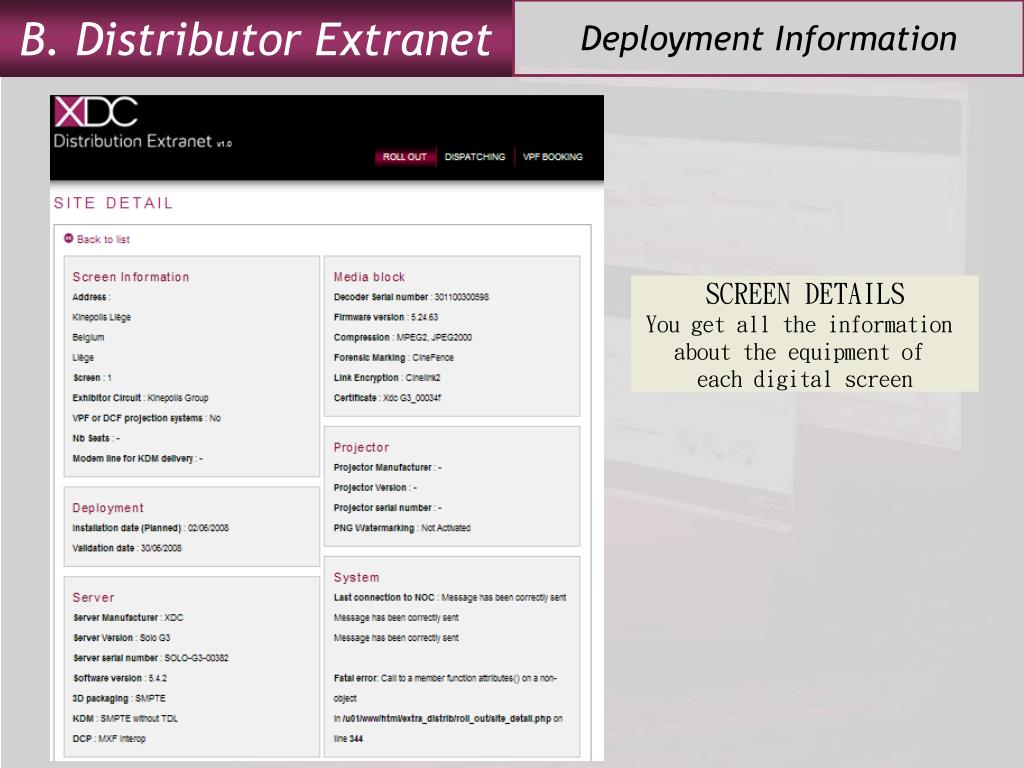The image size is (1024, 768).
Task: Click the B. Distributor Extranet slide title
Action: [x=255, y=40]
